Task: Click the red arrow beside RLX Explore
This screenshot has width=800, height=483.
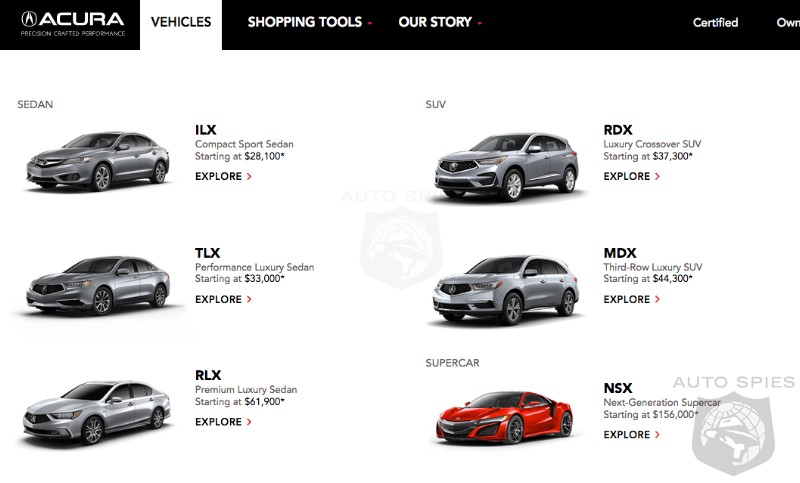Action: pyautogui.click(x=249, y=422)
